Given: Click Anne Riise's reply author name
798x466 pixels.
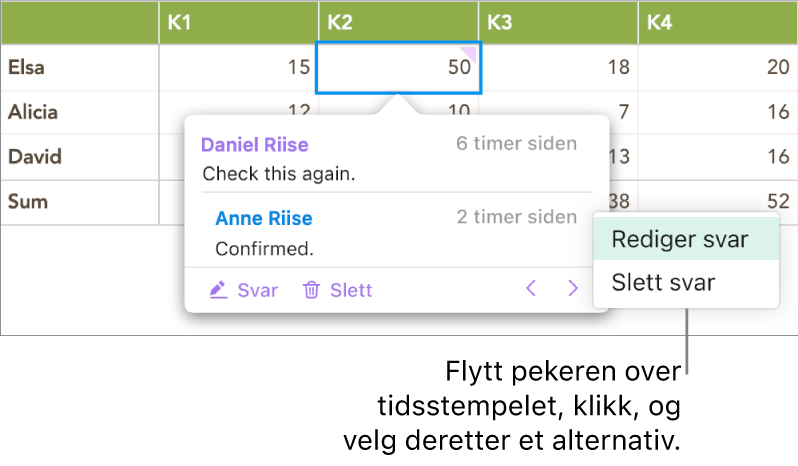Looking at the screenshot, I should 263,218.
